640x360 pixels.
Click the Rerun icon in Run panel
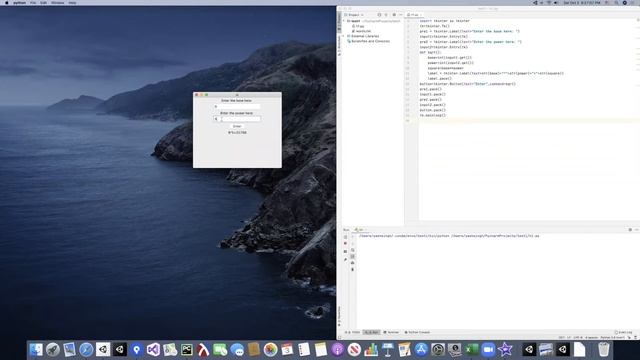(345, 237)
